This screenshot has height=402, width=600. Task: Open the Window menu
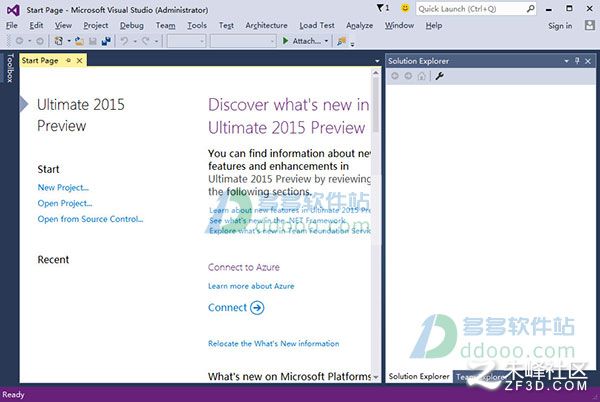point(399,25)
